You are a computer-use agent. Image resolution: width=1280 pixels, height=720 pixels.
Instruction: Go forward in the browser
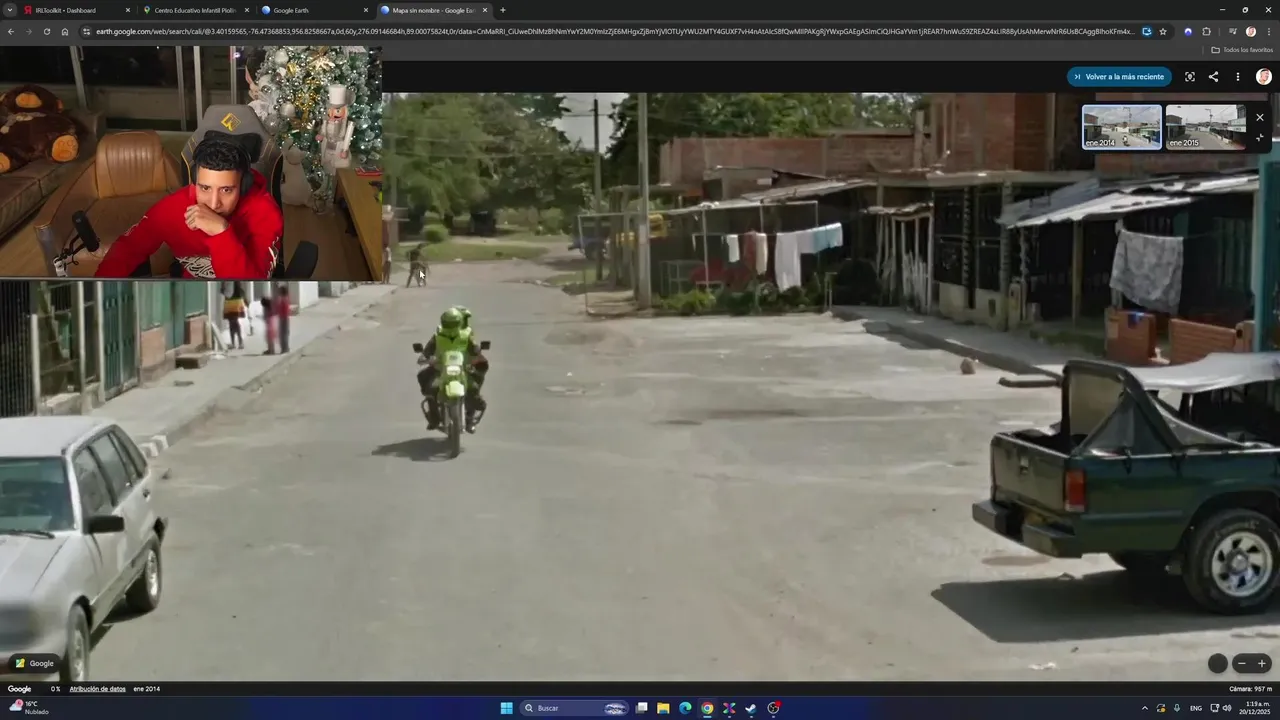(28, 31)
